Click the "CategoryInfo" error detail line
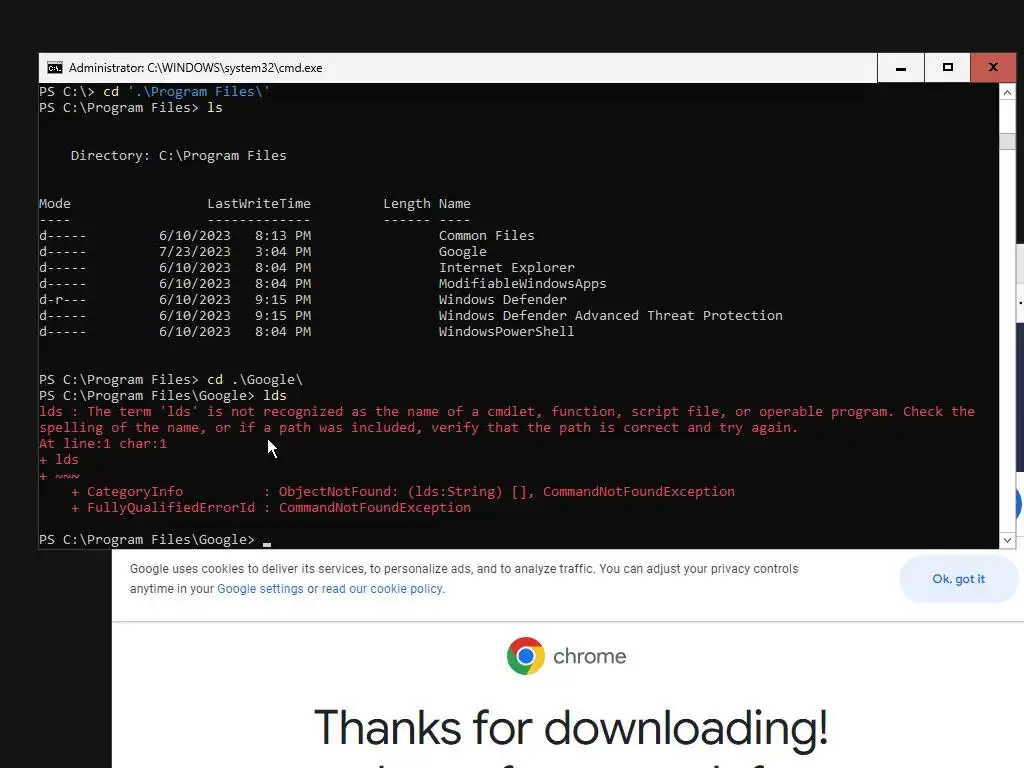The image size is (1024, 768). (x=403, y=491)
